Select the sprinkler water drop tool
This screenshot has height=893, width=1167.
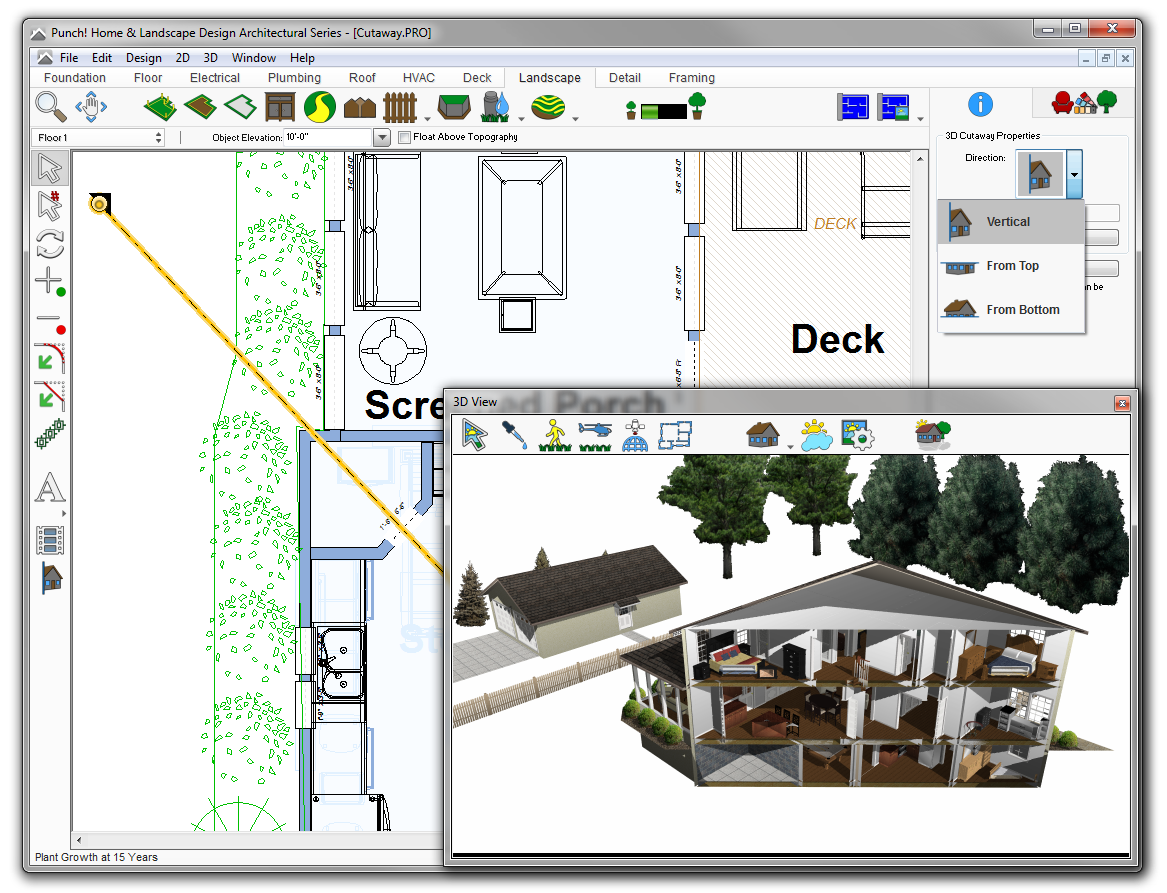tap(496, 106)
